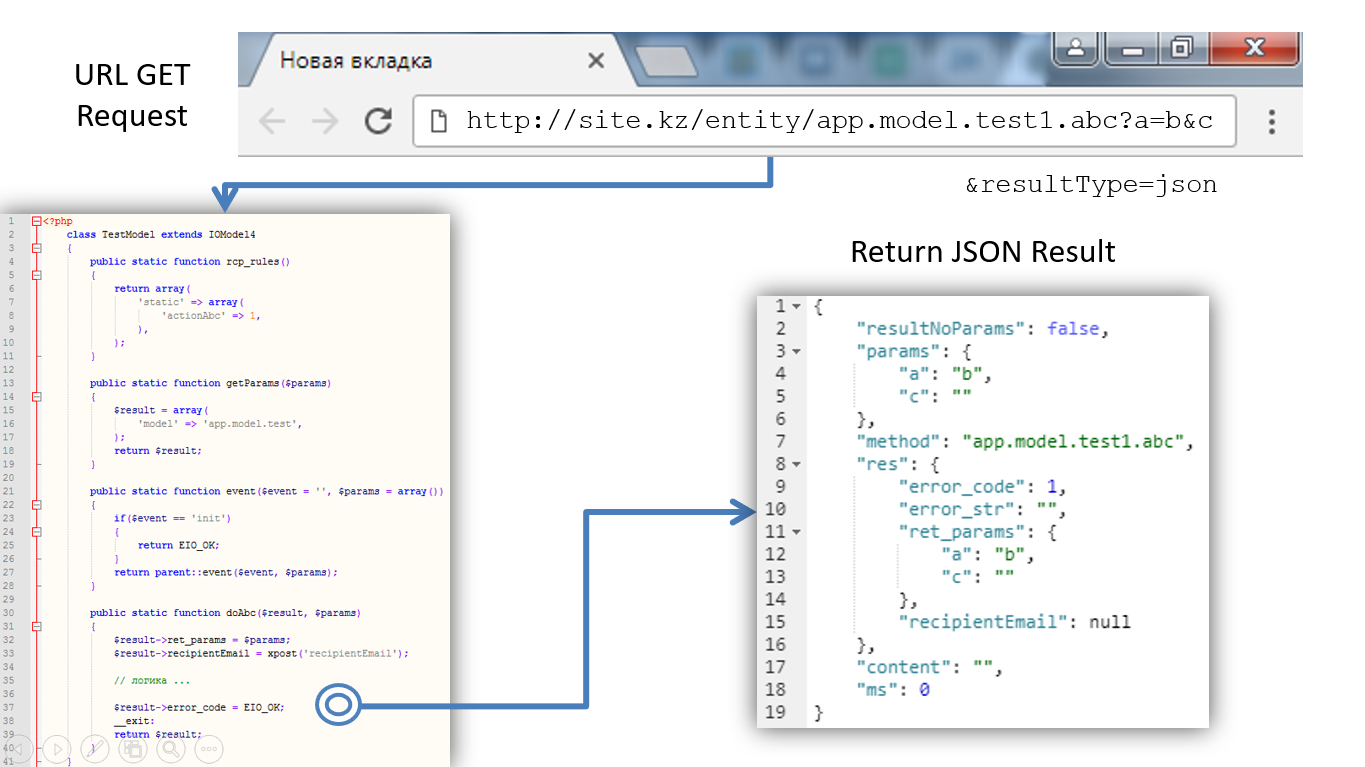The width and height of the screenshot is (1365, 767).
Task: Open the slideshow pen tool
Action: click(95, 747)
